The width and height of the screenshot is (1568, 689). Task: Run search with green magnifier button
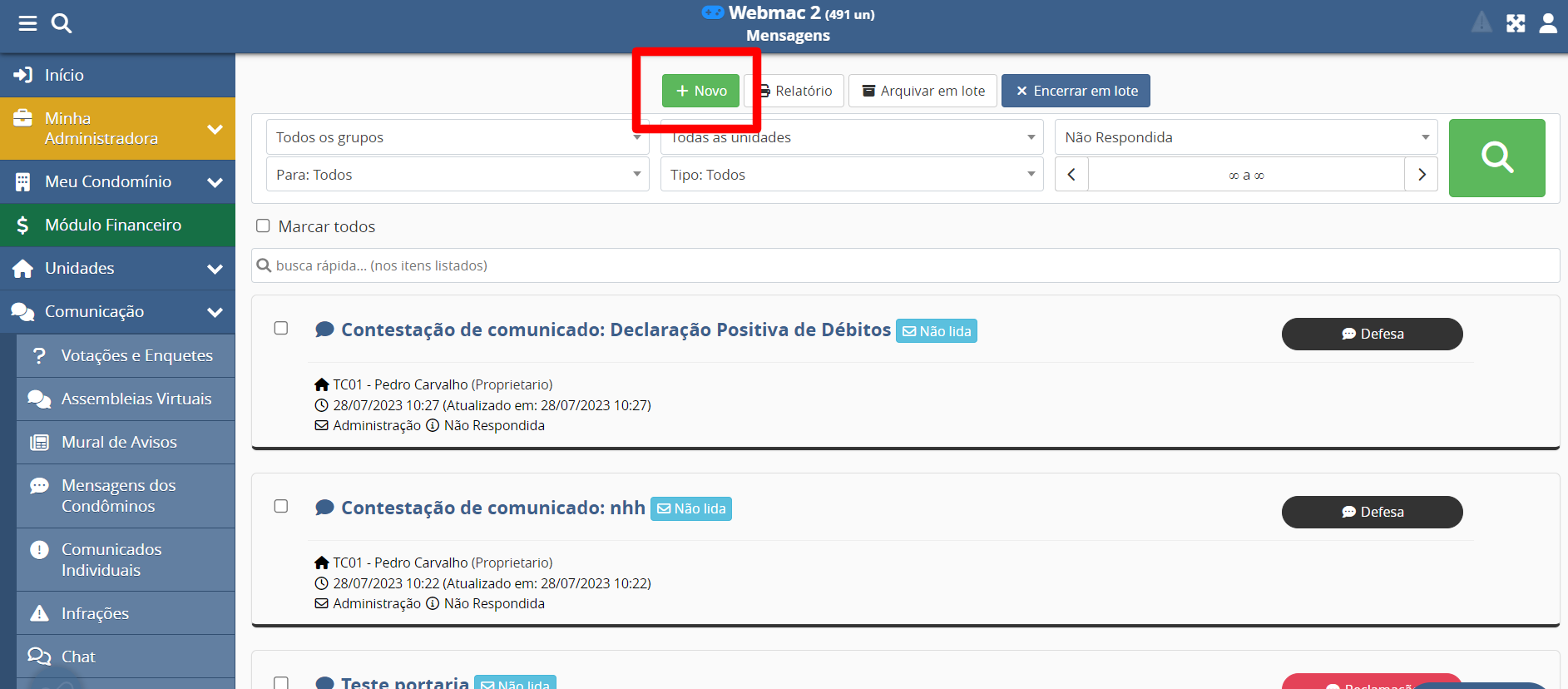tap(1496, 158)
